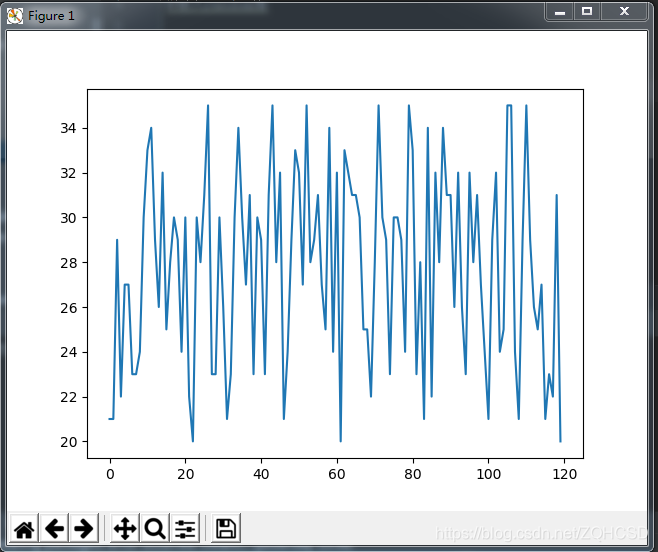This screenshot has width=658, height=552.
Task: Click the y-axis label 32
Action: click(68, 173)
